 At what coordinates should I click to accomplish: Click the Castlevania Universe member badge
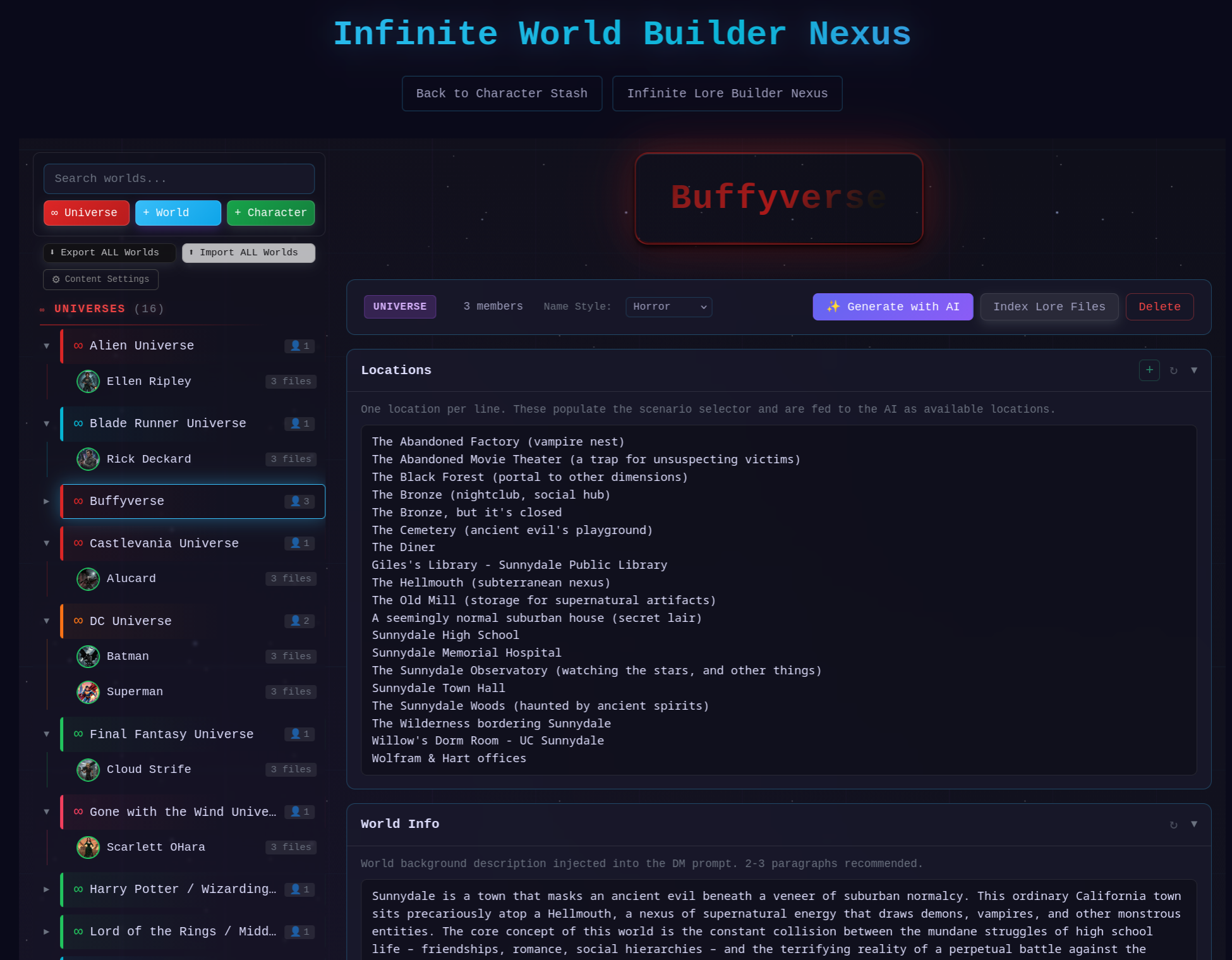[299, 543]
